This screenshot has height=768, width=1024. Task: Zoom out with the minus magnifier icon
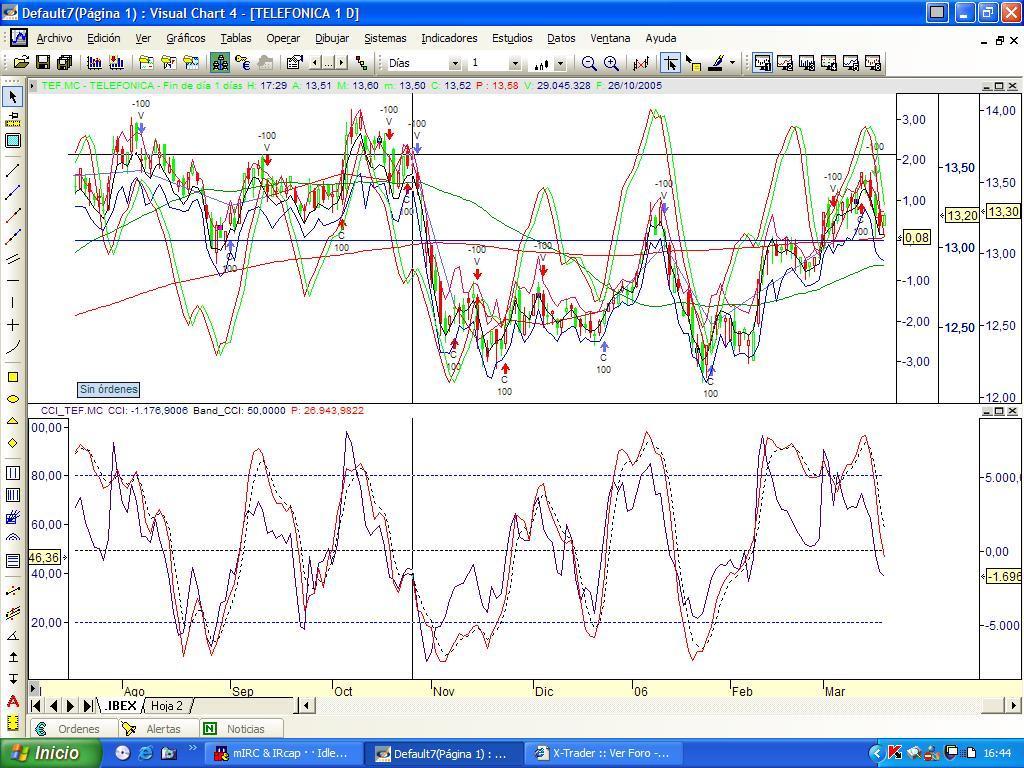point(589,63)
